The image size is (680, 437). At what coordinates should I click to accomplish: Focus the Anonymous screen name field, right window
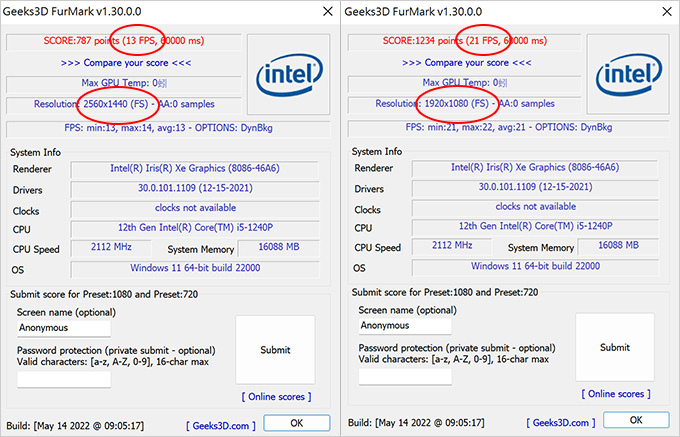[x=405, y=326]
